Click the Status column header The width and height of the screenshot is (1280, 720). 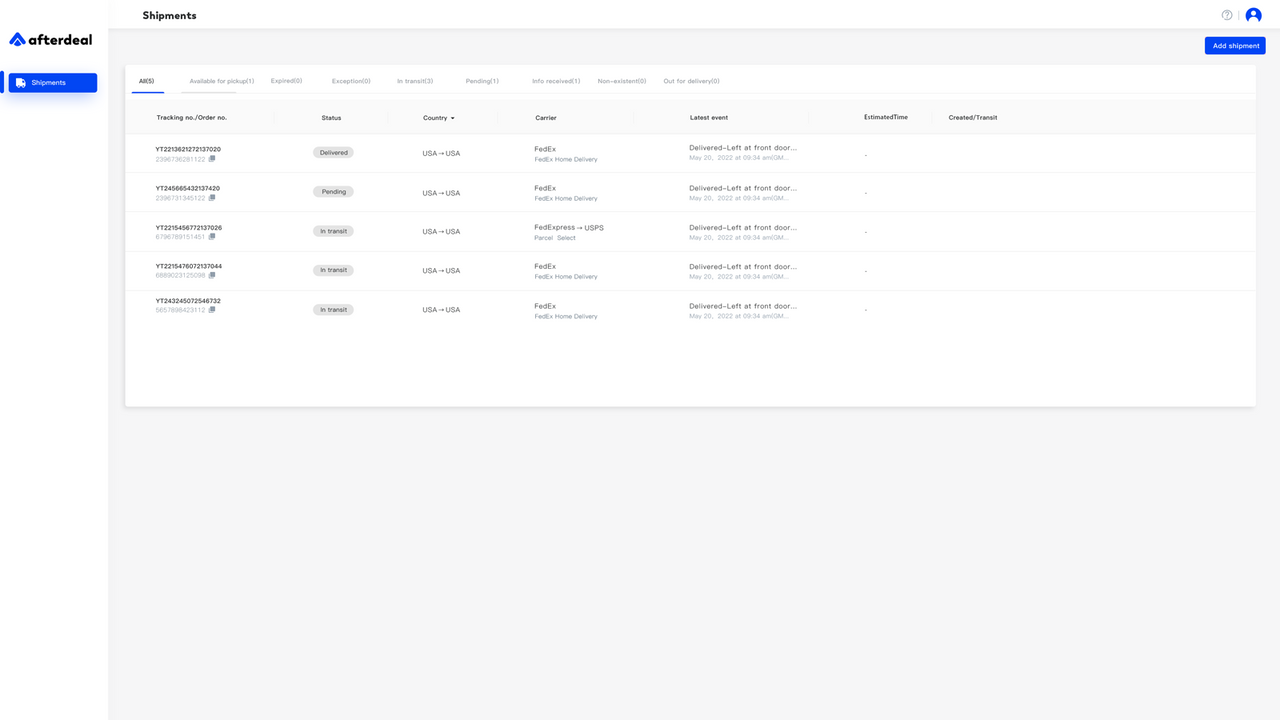pyautogui.click(x=331, y=118)
